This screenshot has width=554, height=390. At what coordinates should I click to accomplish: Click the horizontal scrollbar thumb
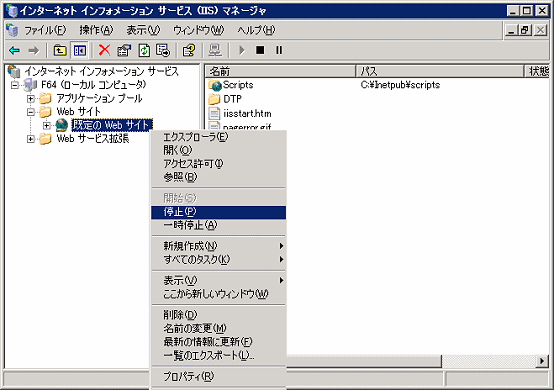pos(364,361)
